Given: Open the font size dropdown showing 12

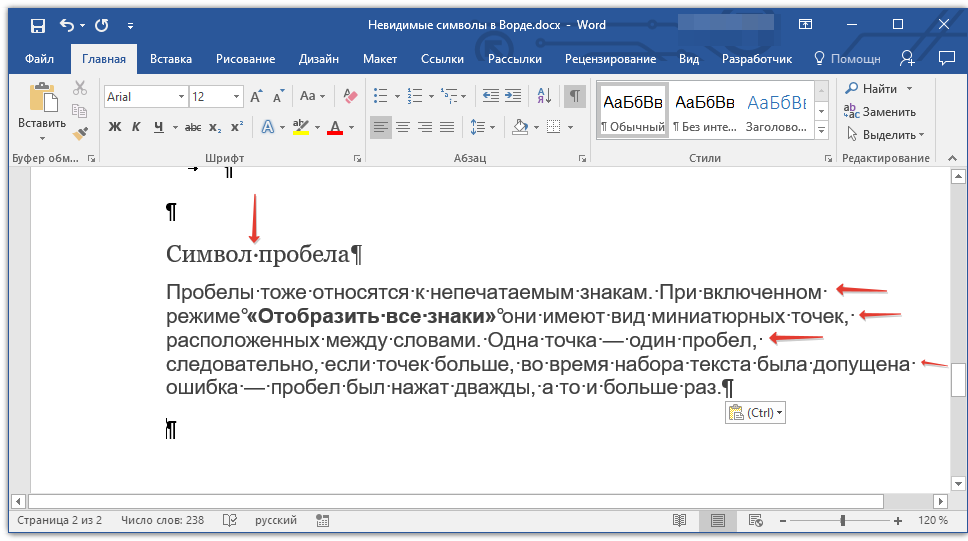Looking at the screenshot, I should [236, 97].
